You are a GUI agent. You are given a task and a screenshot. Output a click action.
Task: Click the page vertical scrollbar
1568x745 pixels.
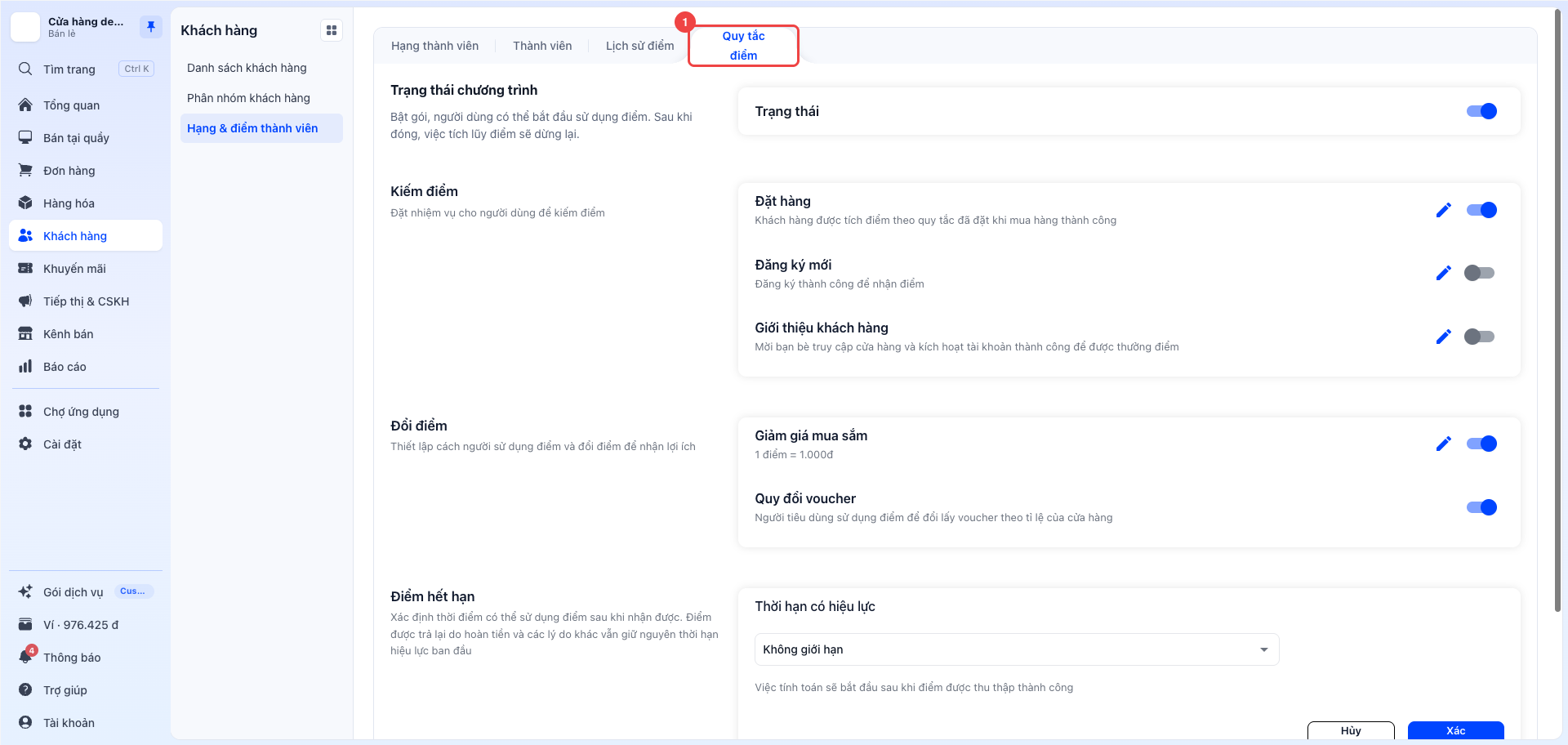tap(1557, 310)
